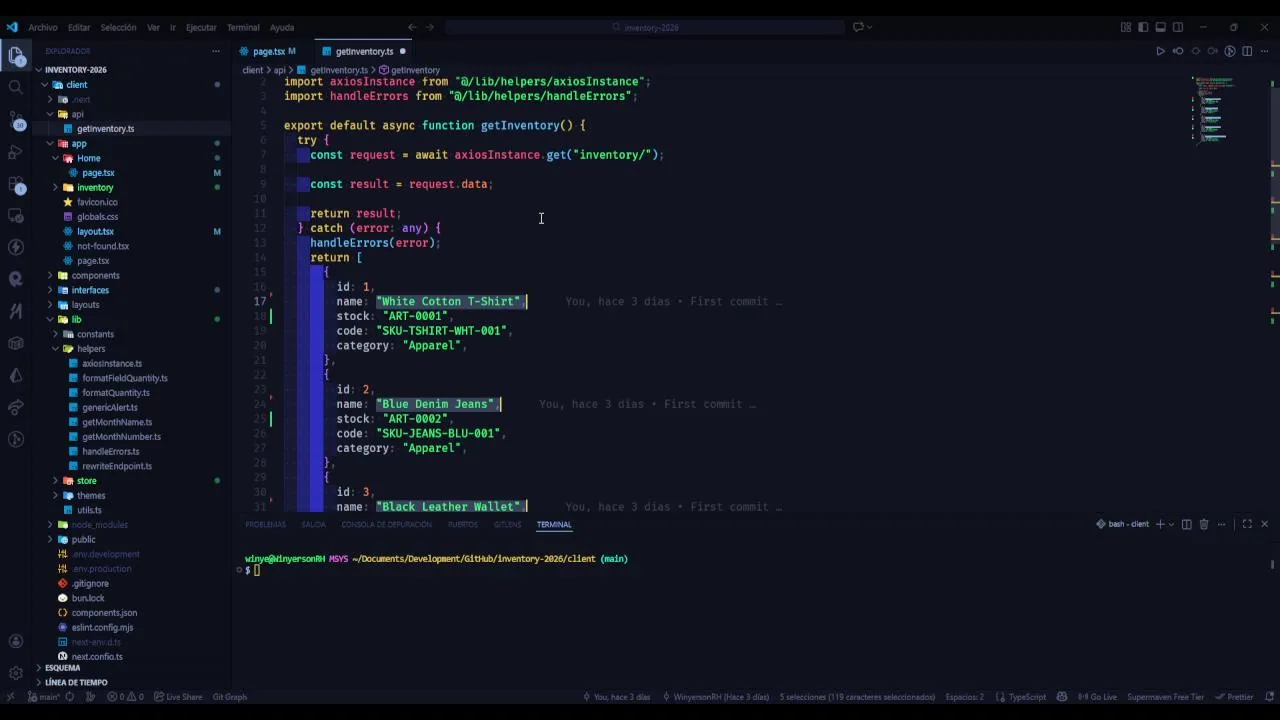Image resolution: width=1280 pixels, height=720 pixels.
Task: Kill terminal with trash icon
Action: [1204, 524]
